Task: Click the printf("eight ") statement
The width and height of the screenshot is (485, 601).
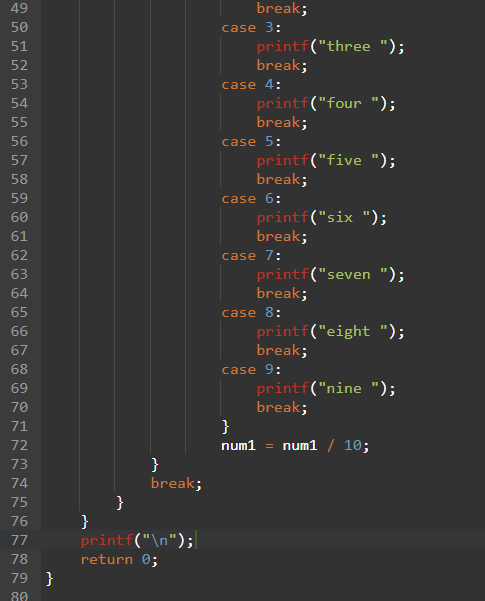Action: (x=330, y=331)
